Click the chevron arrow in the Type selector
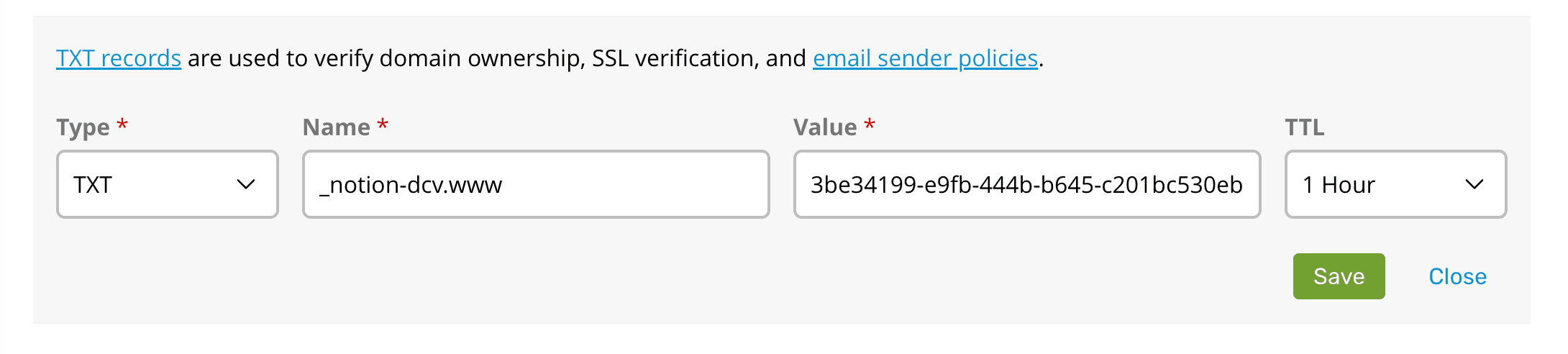1568x354 pixels. [x=246, y=185]
